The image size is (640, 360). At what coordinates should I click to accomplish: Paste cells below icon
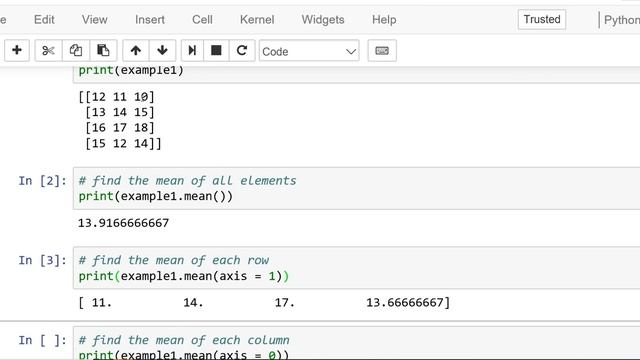(x=103, y=51)
